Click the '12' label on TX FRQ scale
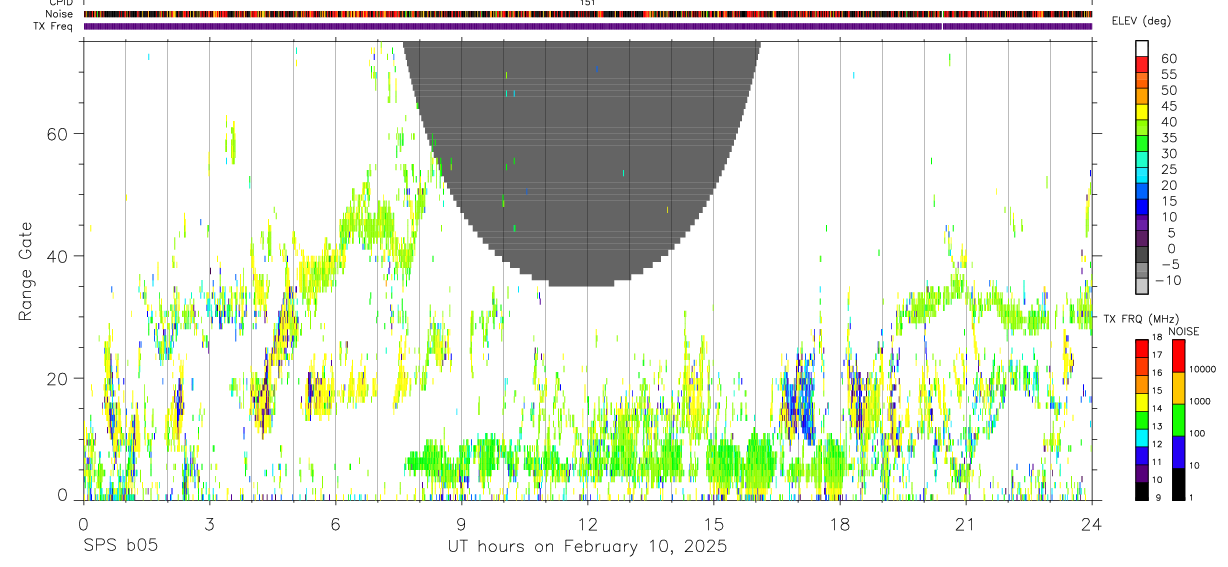Image resolution: width=1228 pixels, height=567 pixels. point(1157,443)
